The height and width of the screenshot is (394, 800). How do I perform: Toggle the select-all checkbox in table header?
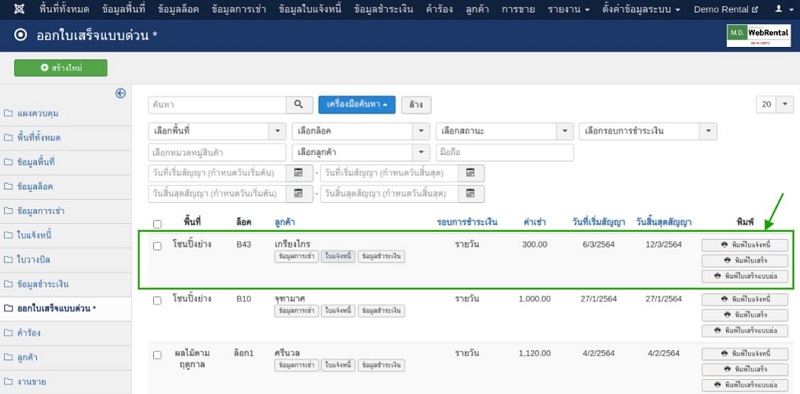point(157,224)
